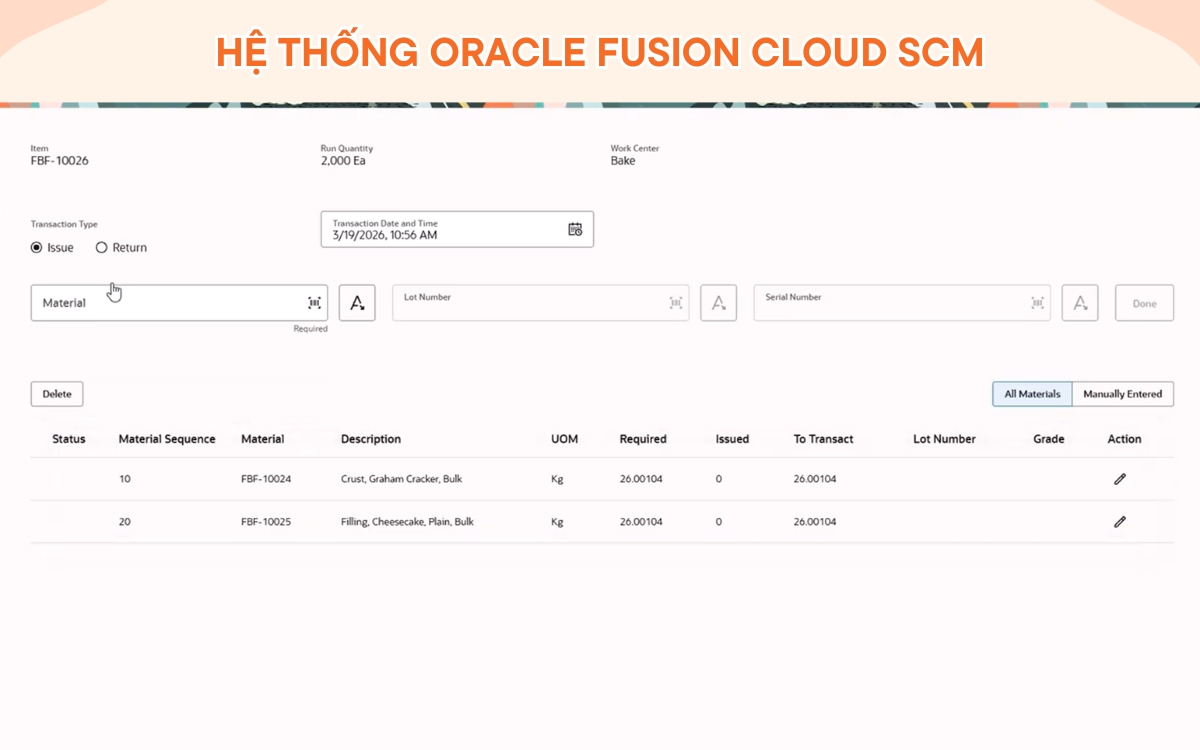This screenshot has height=750, width=1200.
Task: Click sequence number 20 cell
Action: tap(125, 522)
